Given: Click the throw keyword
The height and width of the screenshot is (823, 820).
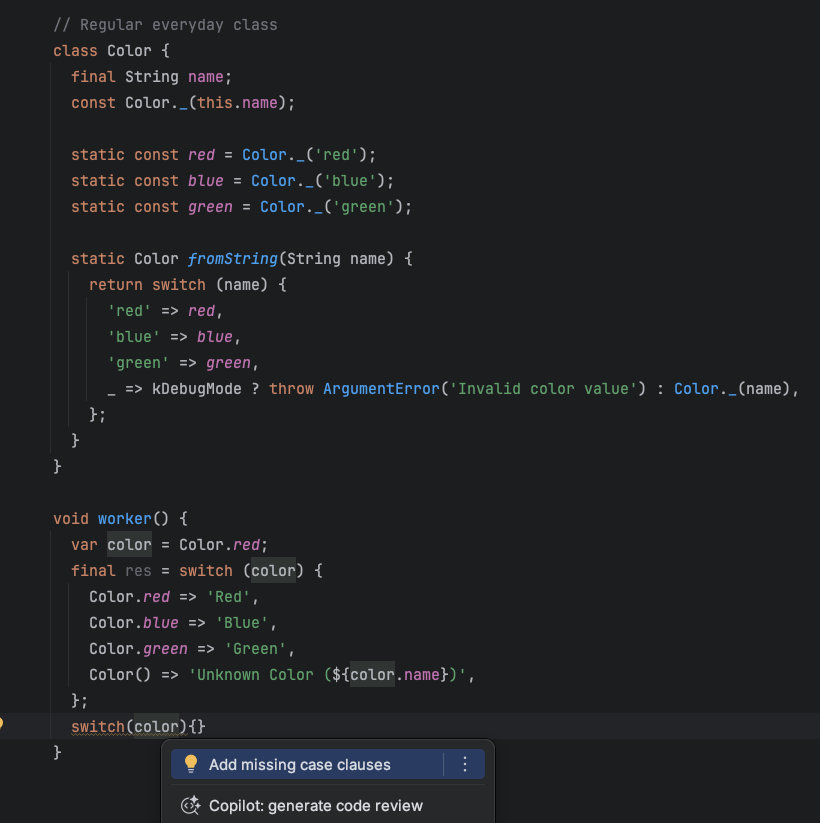Looking at the screenshot, I should pos(291,389).
